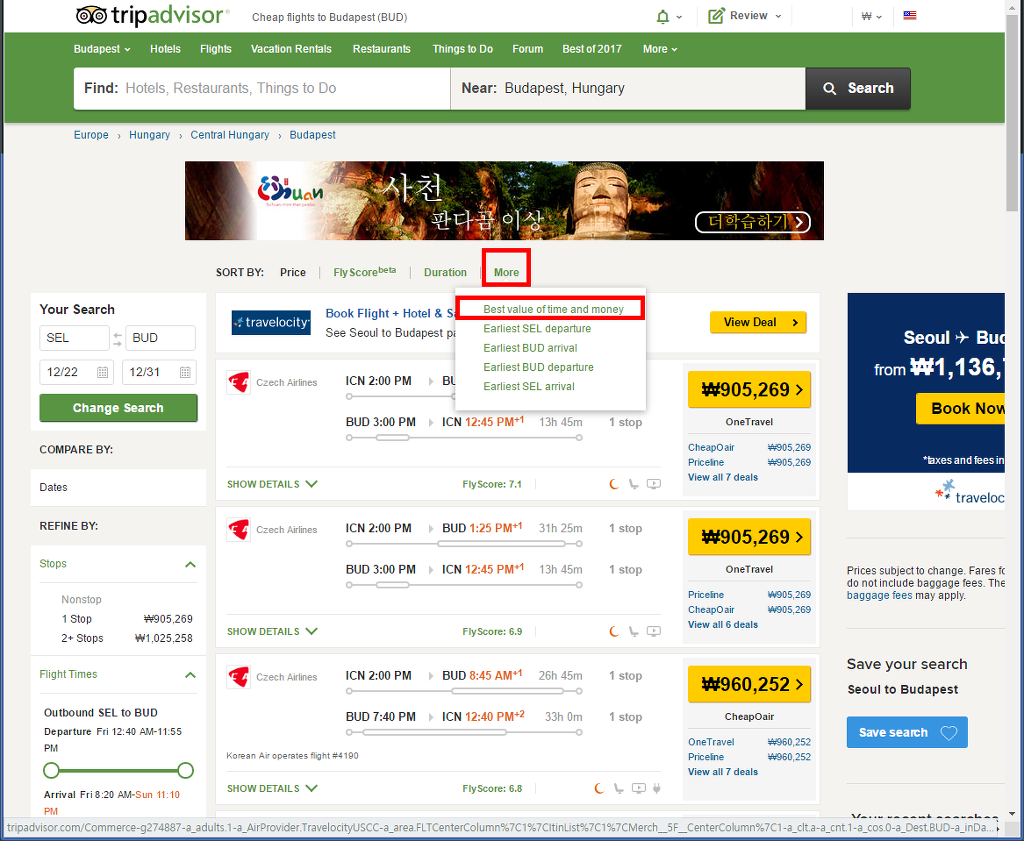This screenshot has height=841, width=1024.
Task: Click the yellow View Deal button
Action: [x=758, y=322]
